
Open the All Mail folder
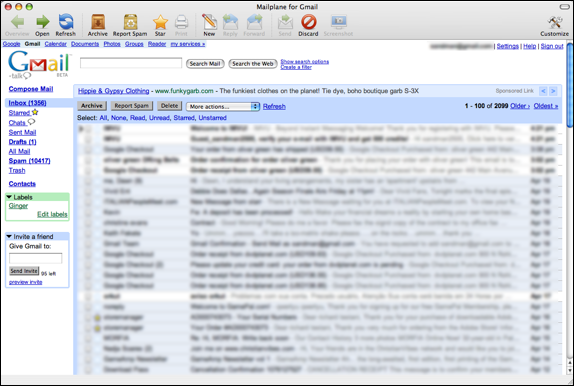click(19, 151)
